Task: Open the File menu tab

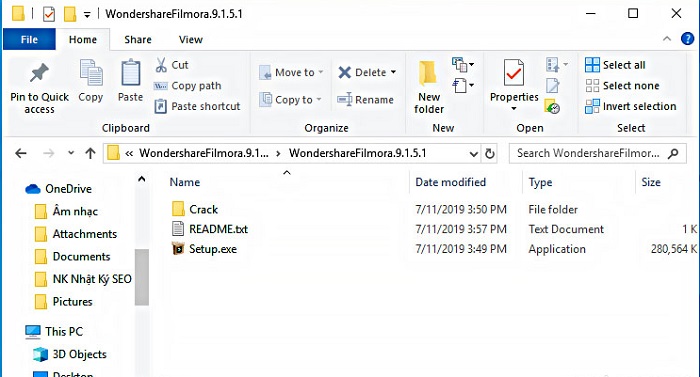Action: click(29, 40)
